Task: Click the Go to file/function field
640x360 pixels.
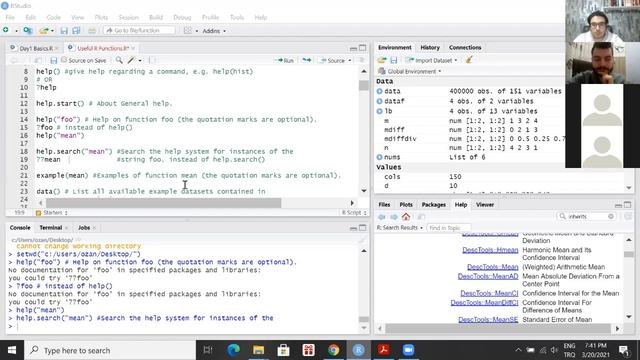Action: tap(140, 31)
